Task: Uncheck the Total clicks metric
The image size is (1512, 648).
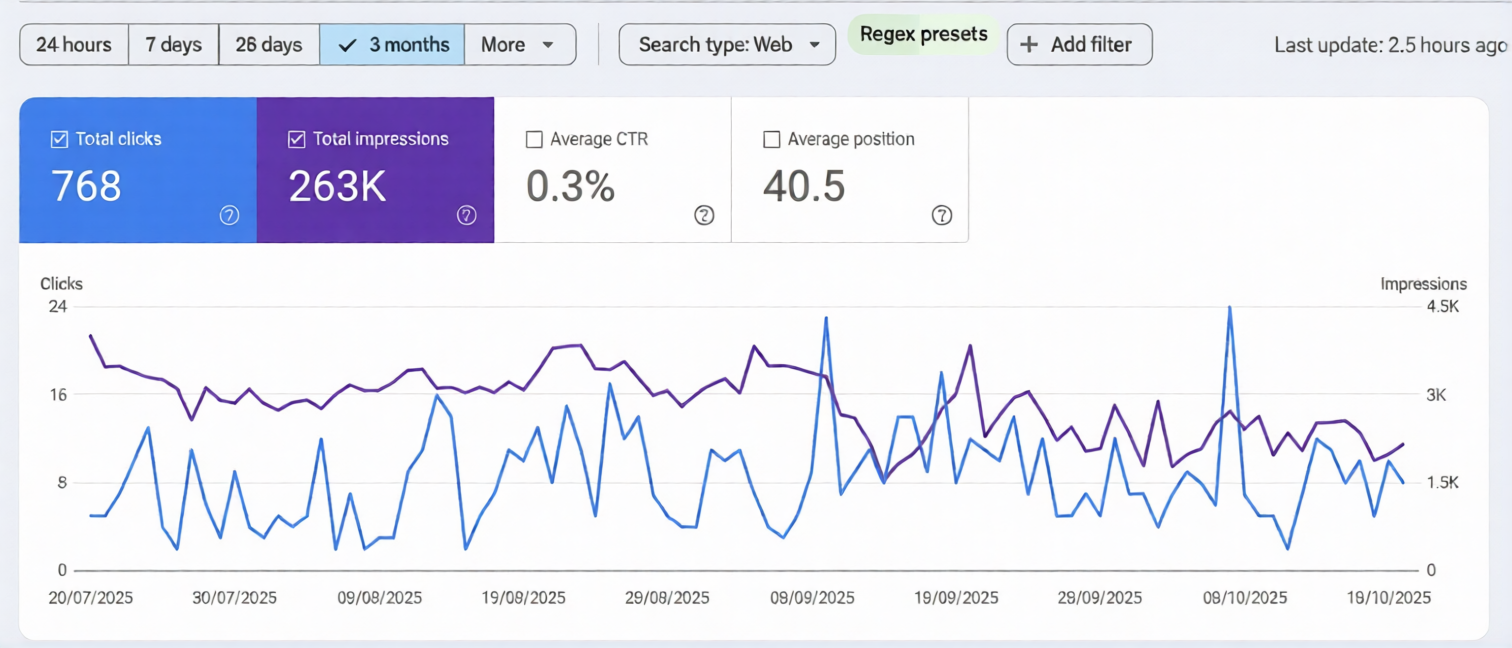Action: click(59, 139)
